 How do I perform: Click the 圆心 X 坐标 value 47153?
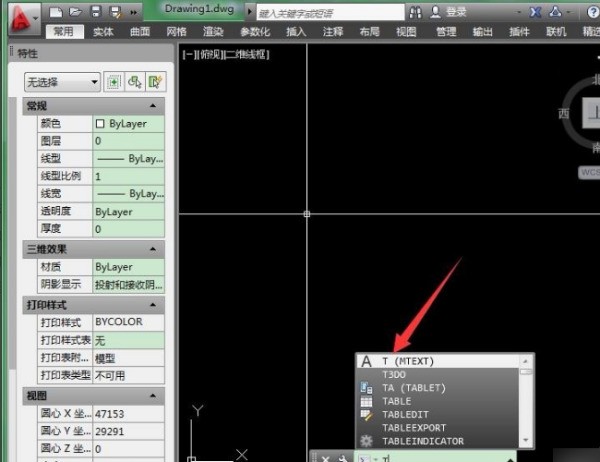tap(128, 414)
